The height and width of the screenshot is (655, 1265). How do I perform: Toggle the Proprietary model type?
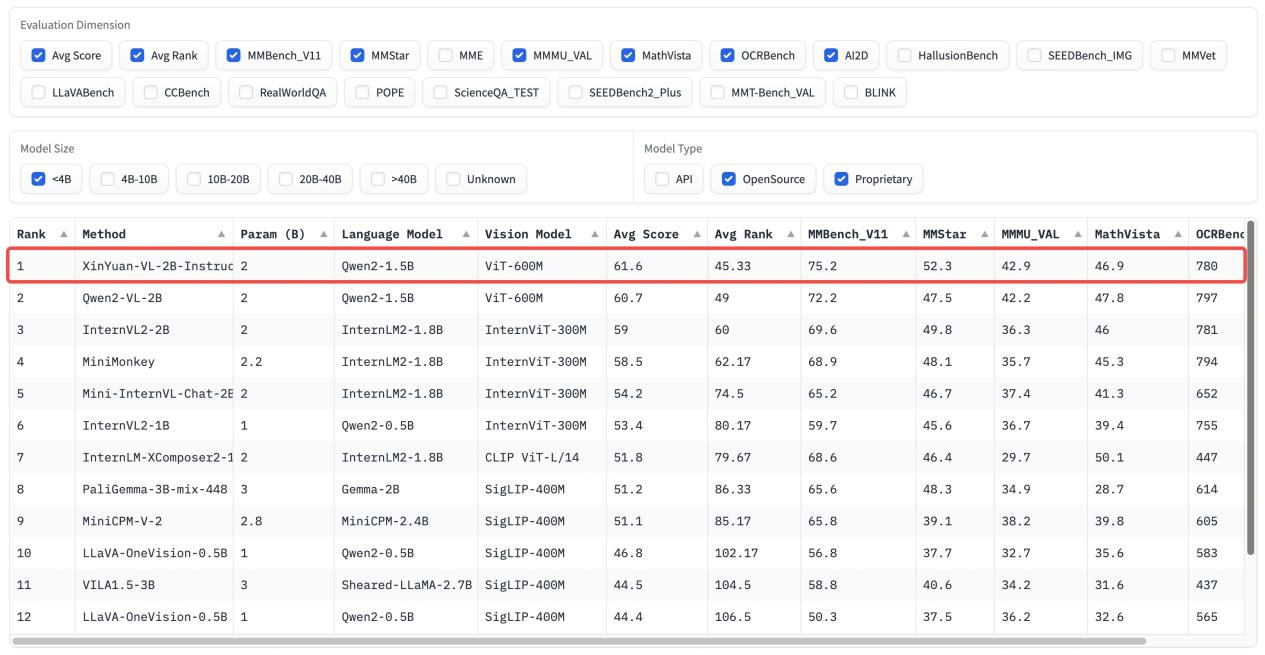click(840, 179)
